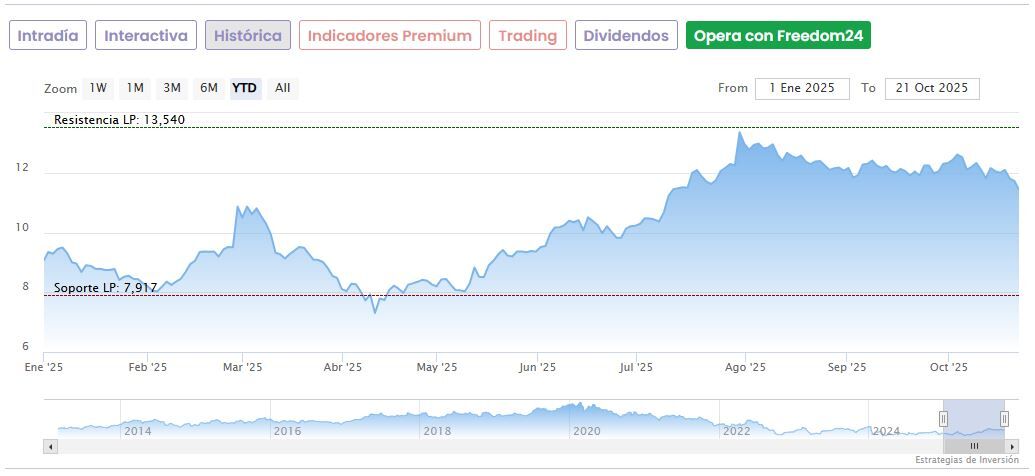Click the navigator scrollbar thumb
Image resolution: width=1035 pixels, height=476 pixels.
[974, 446]
